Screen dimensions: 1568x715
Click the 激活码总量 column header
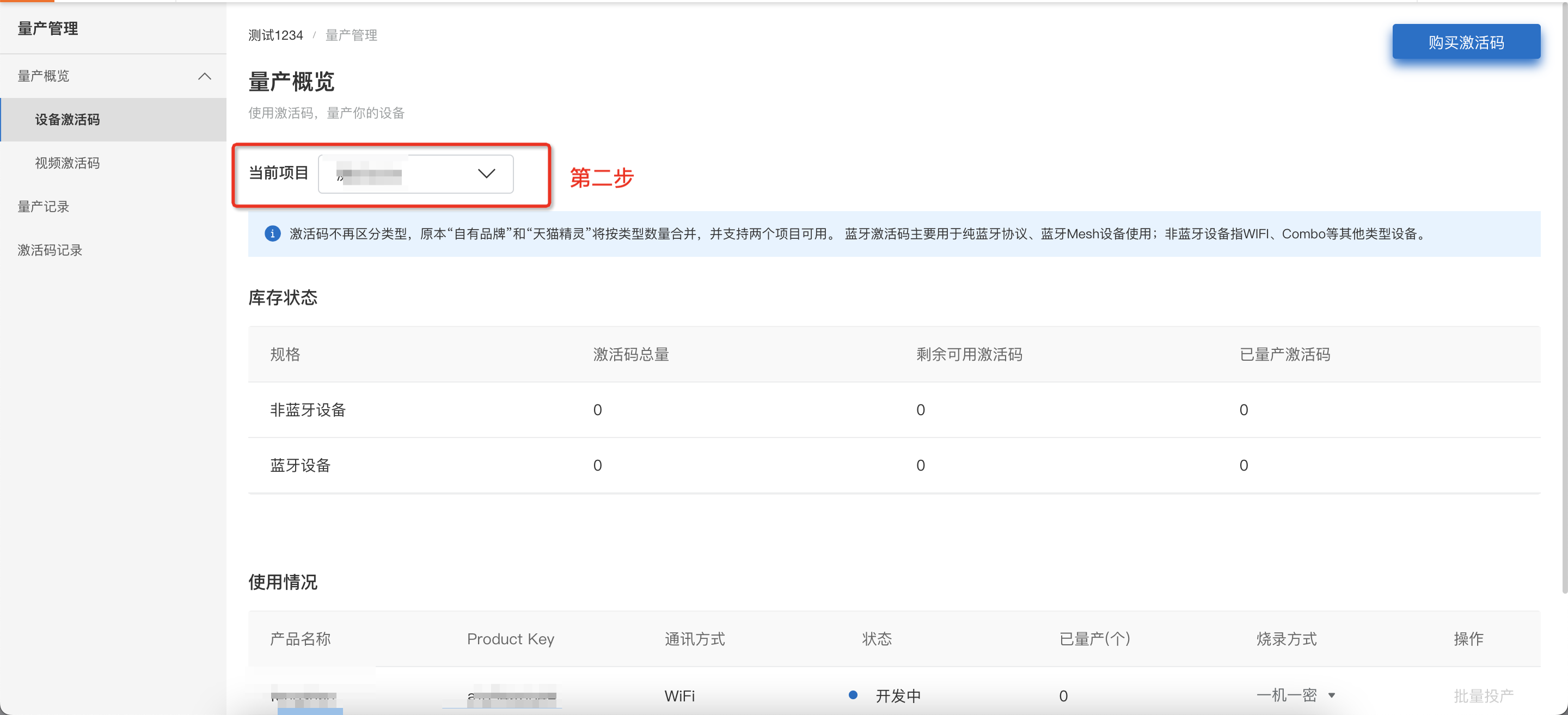631,354
